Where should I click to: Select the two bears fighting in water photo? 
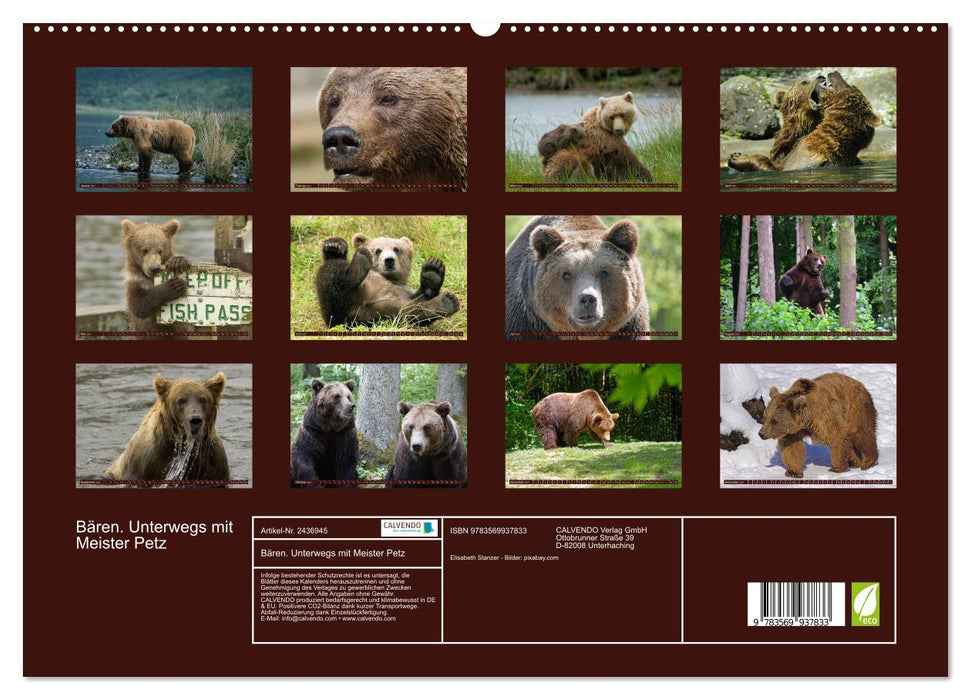point(808,129)
